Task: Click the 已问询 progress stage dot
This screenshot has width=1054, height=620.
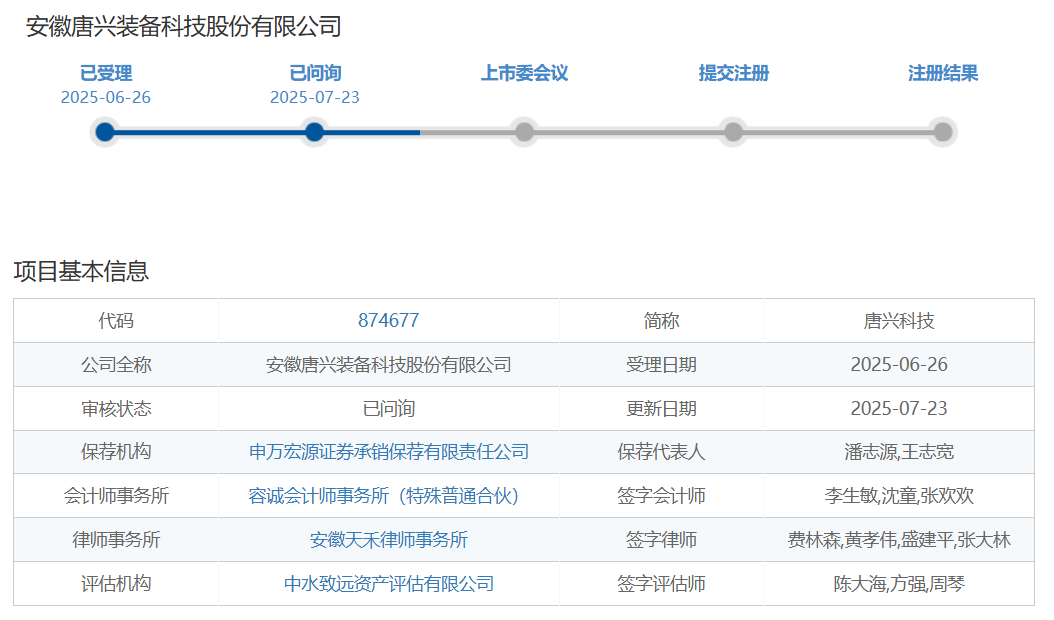Action: pos(315,132)
